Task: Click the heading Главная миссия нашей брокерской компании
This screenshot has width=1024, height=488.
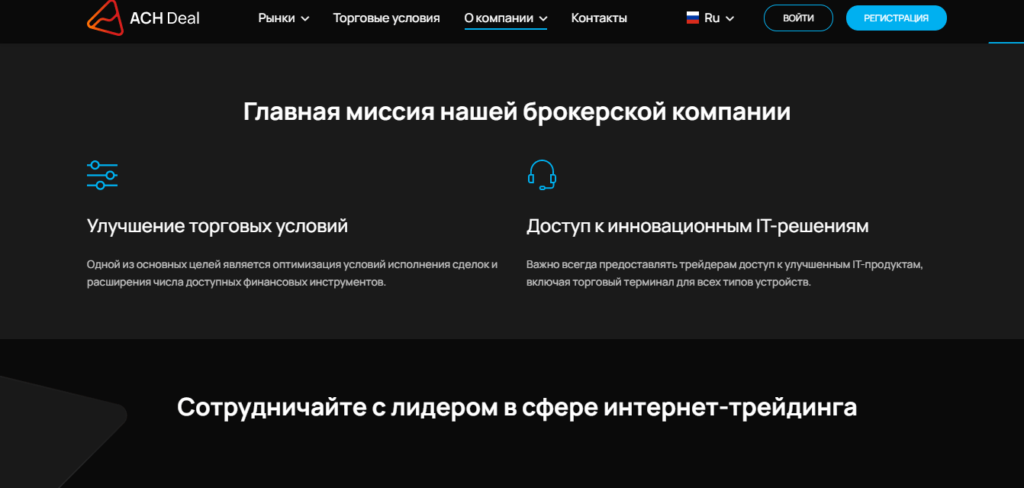Action: point(517,112)
